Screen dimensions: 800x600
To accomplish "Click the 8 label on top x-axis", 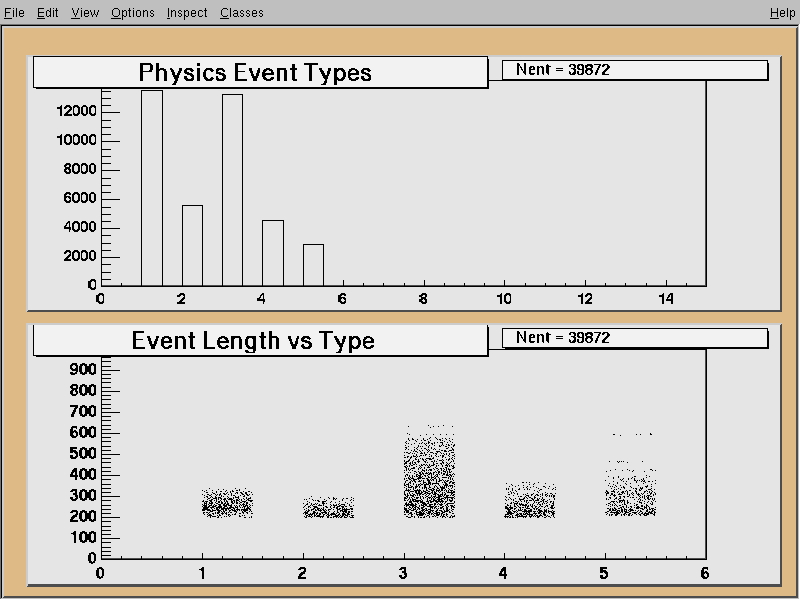I will pyautogui.click(x=423, y=299).
